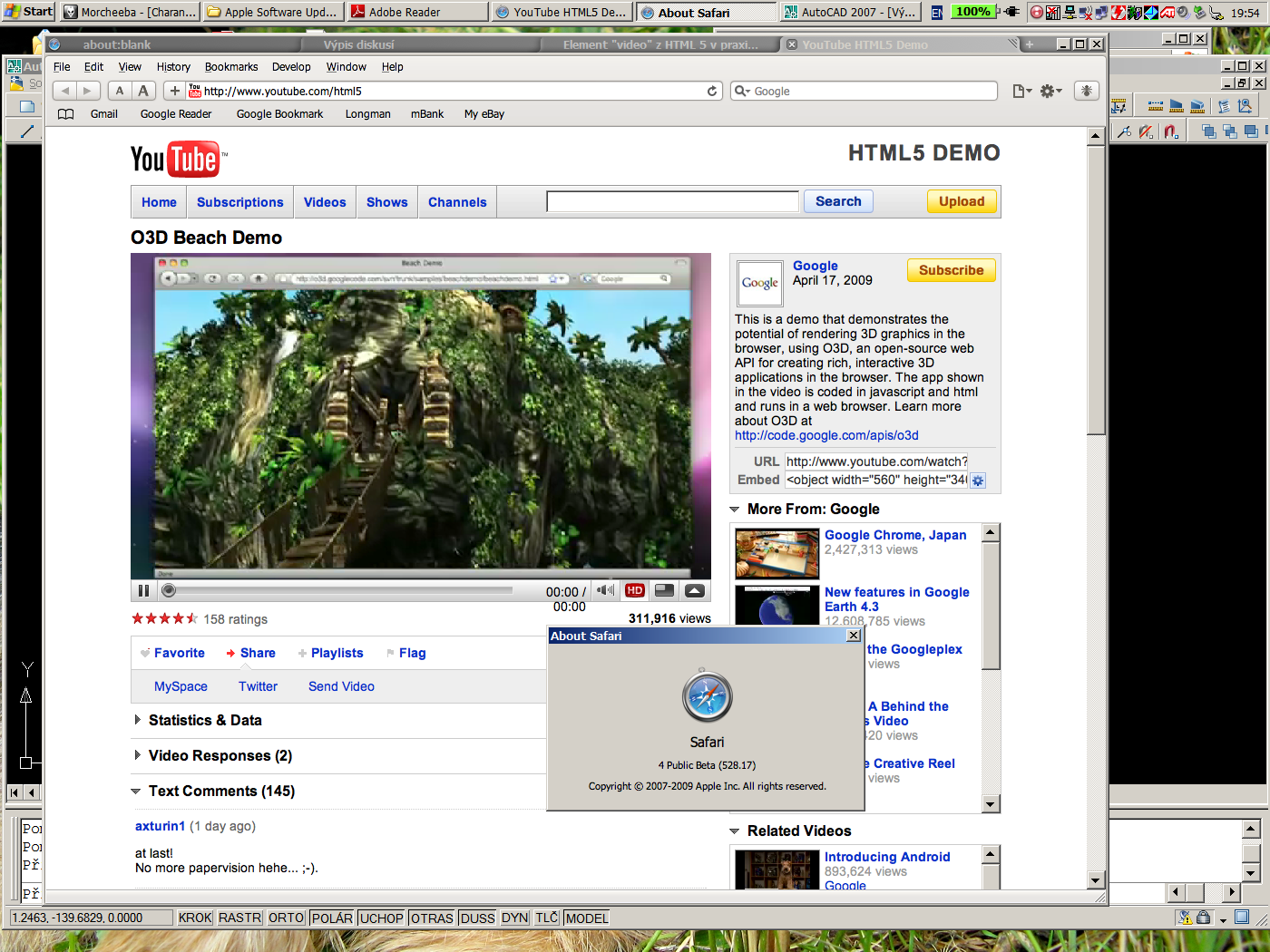Click the Subscribe button

coord(951,270)
